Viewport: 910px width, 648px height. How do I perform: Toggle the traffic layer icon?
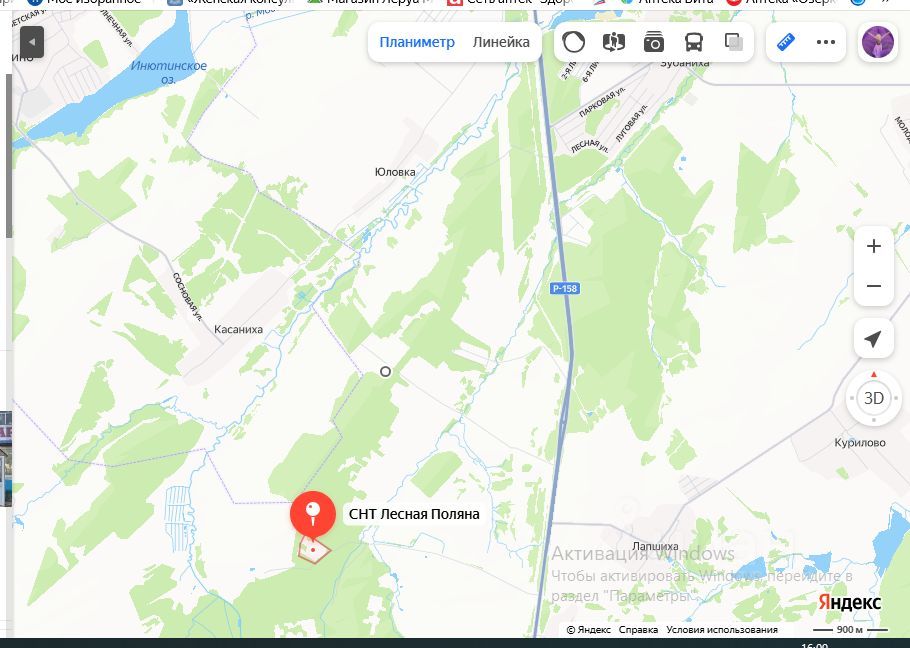(x=573, y=42)
